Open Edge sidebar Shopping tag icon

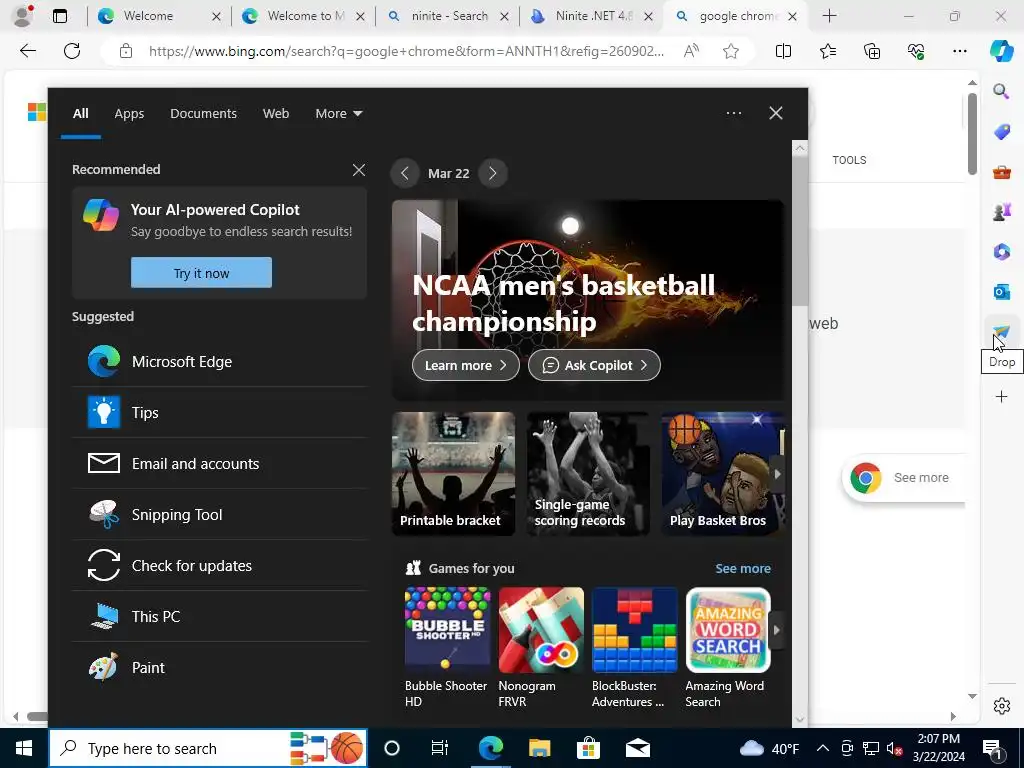click(1001, 132)
